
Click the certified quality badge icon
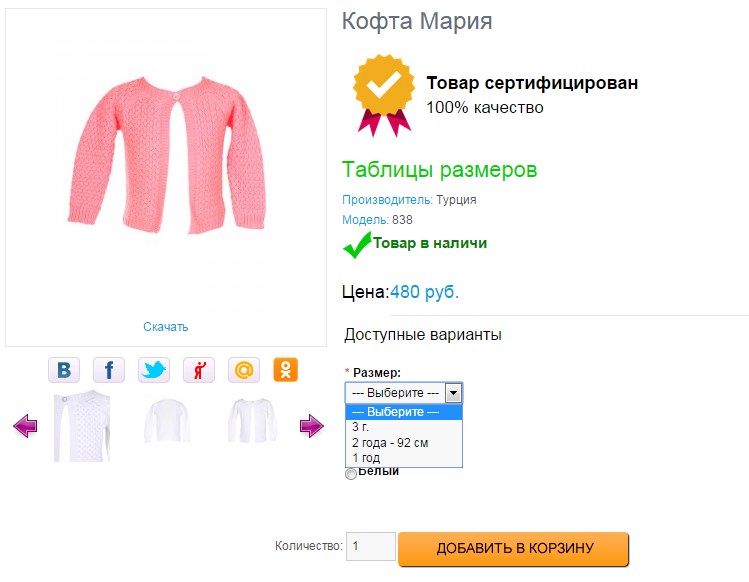point(383,95)
